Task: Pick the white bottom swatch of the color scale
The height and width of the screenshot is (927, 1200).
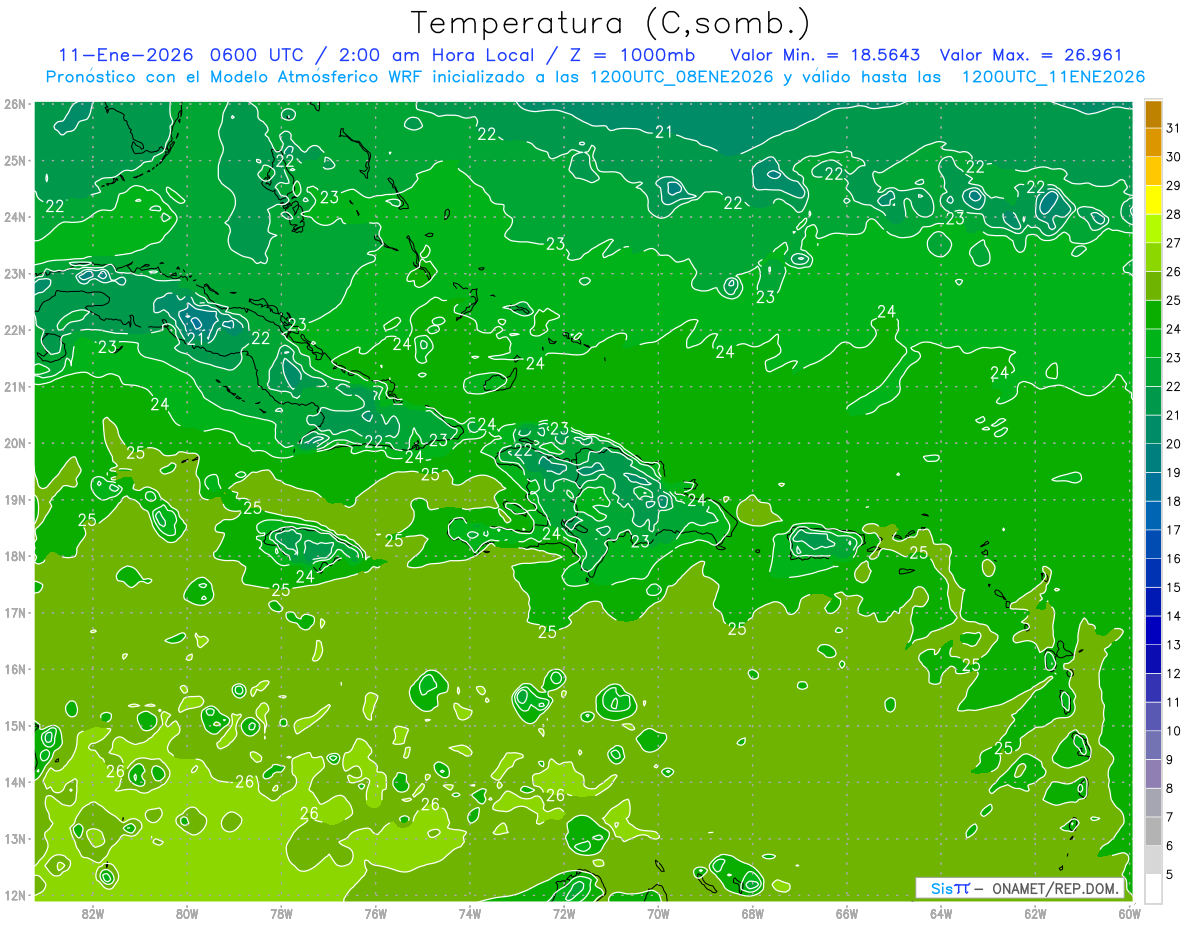Action: tap(1153, 887)
